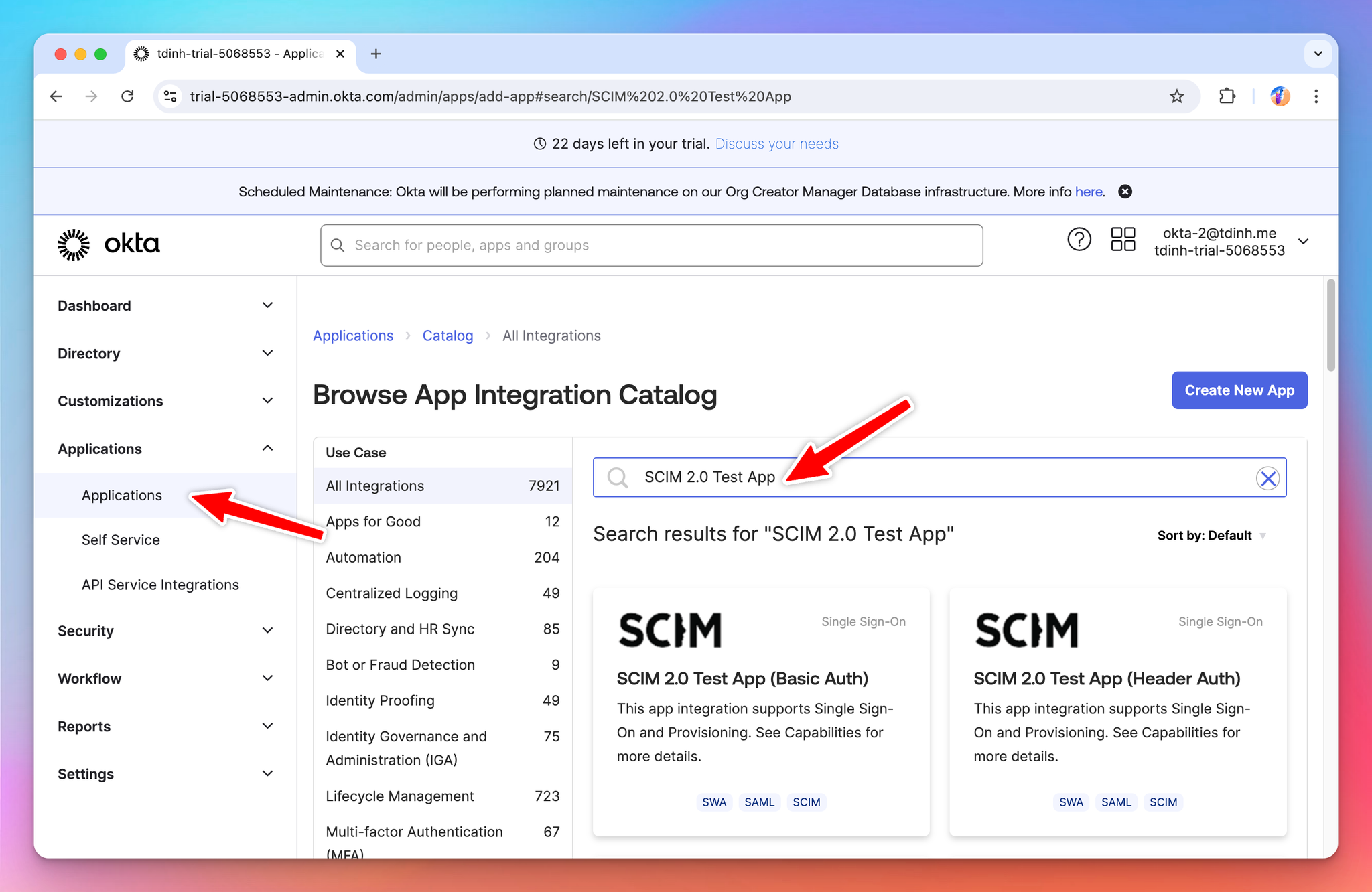Click SCIM tag on Header Auth card
1372x892 pixels.
[x=1163, y=802]
